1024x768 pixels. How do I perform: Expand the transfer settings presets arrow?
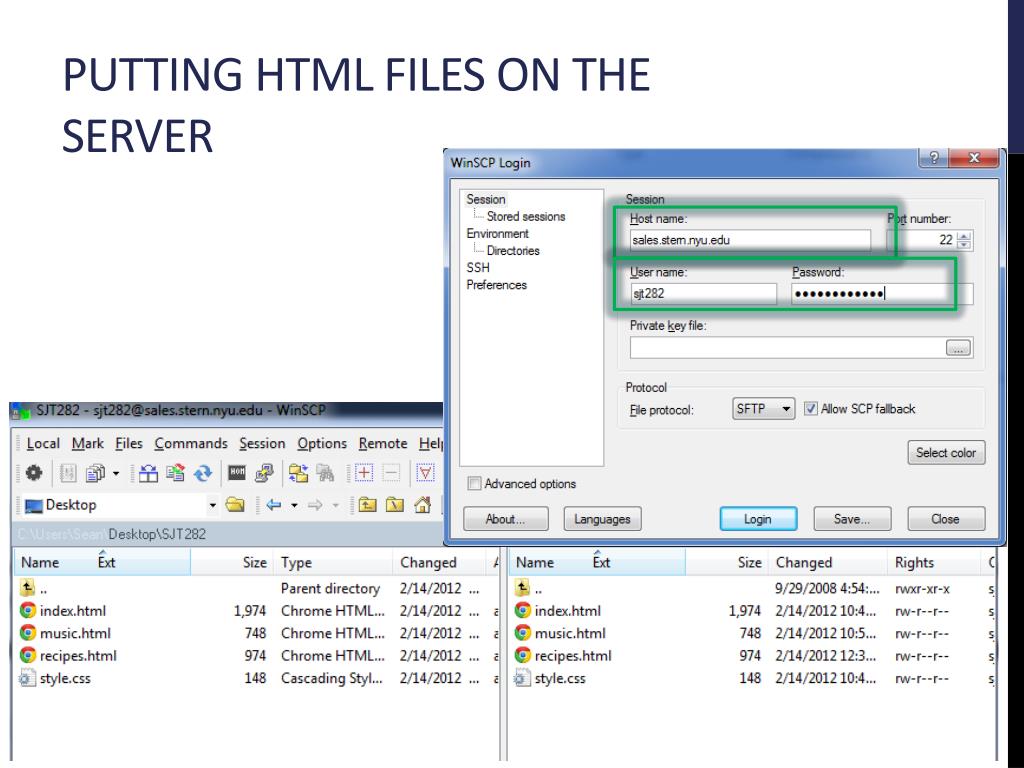click(116, 473)
